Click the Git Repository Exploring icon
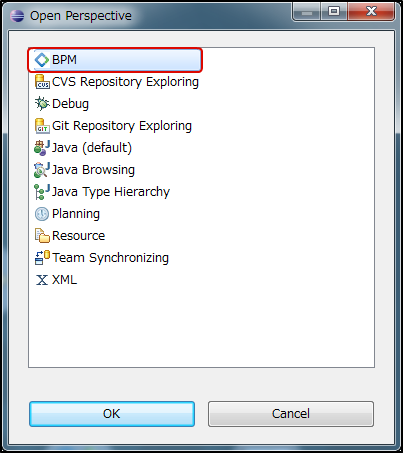The height and width of the screenshot is (453, 403). pos(42,126)
